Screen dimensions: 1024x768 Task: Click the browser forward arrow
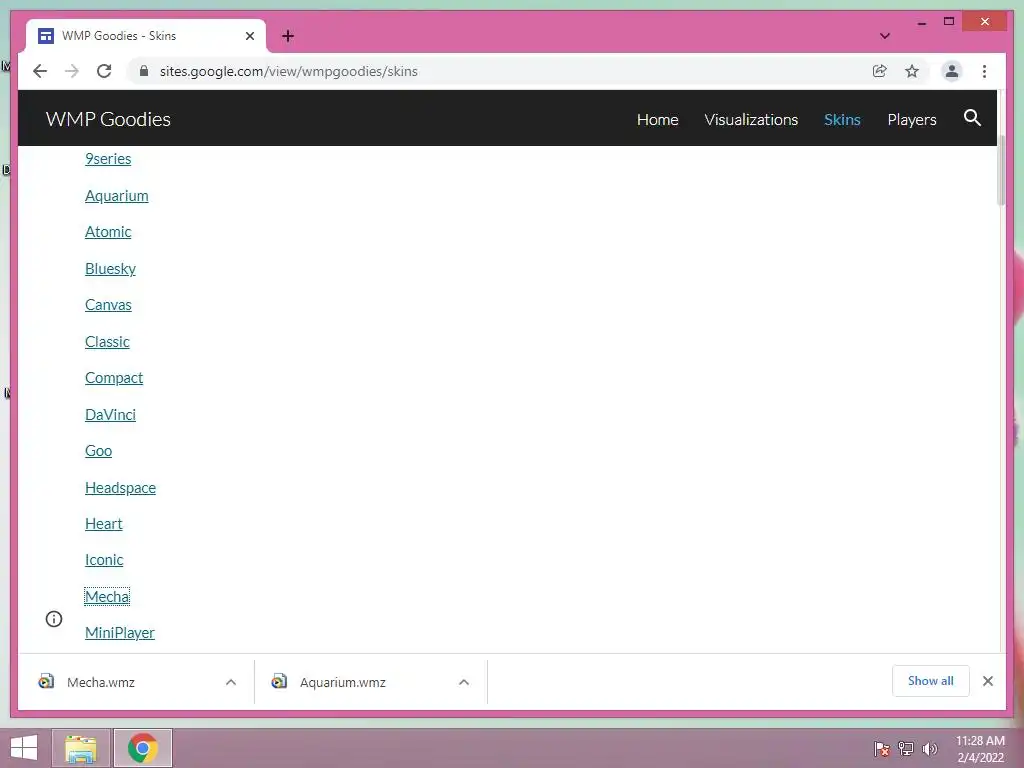coord(72,71)
